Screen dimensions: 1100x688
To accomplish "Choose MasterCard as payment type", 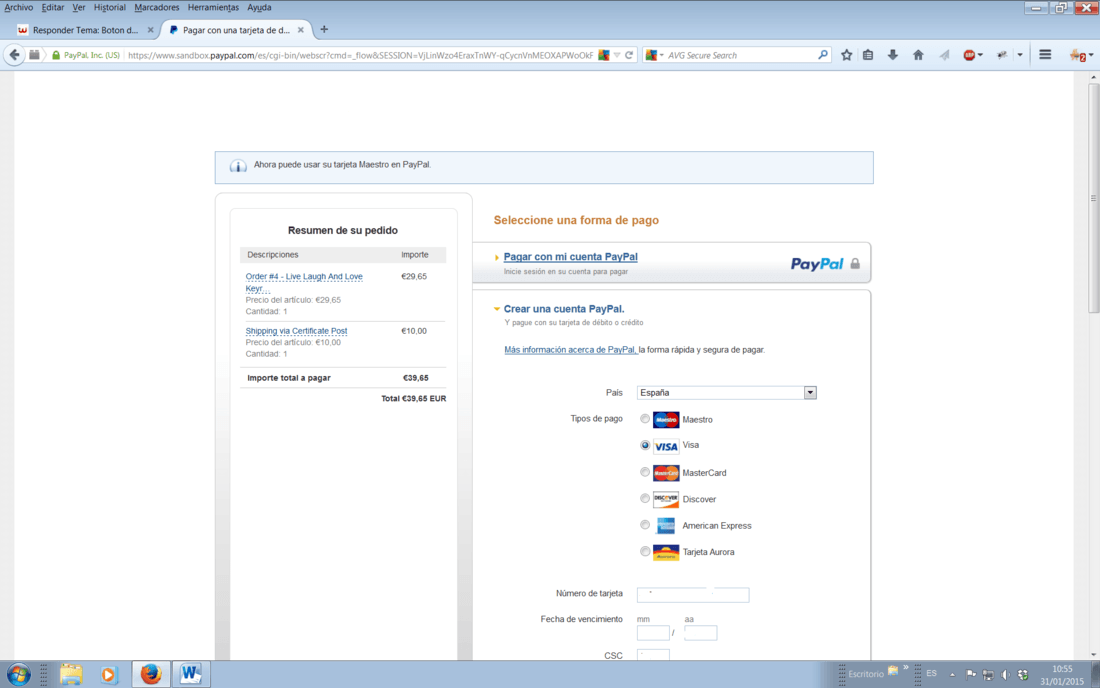I will (x=645, y=472).
